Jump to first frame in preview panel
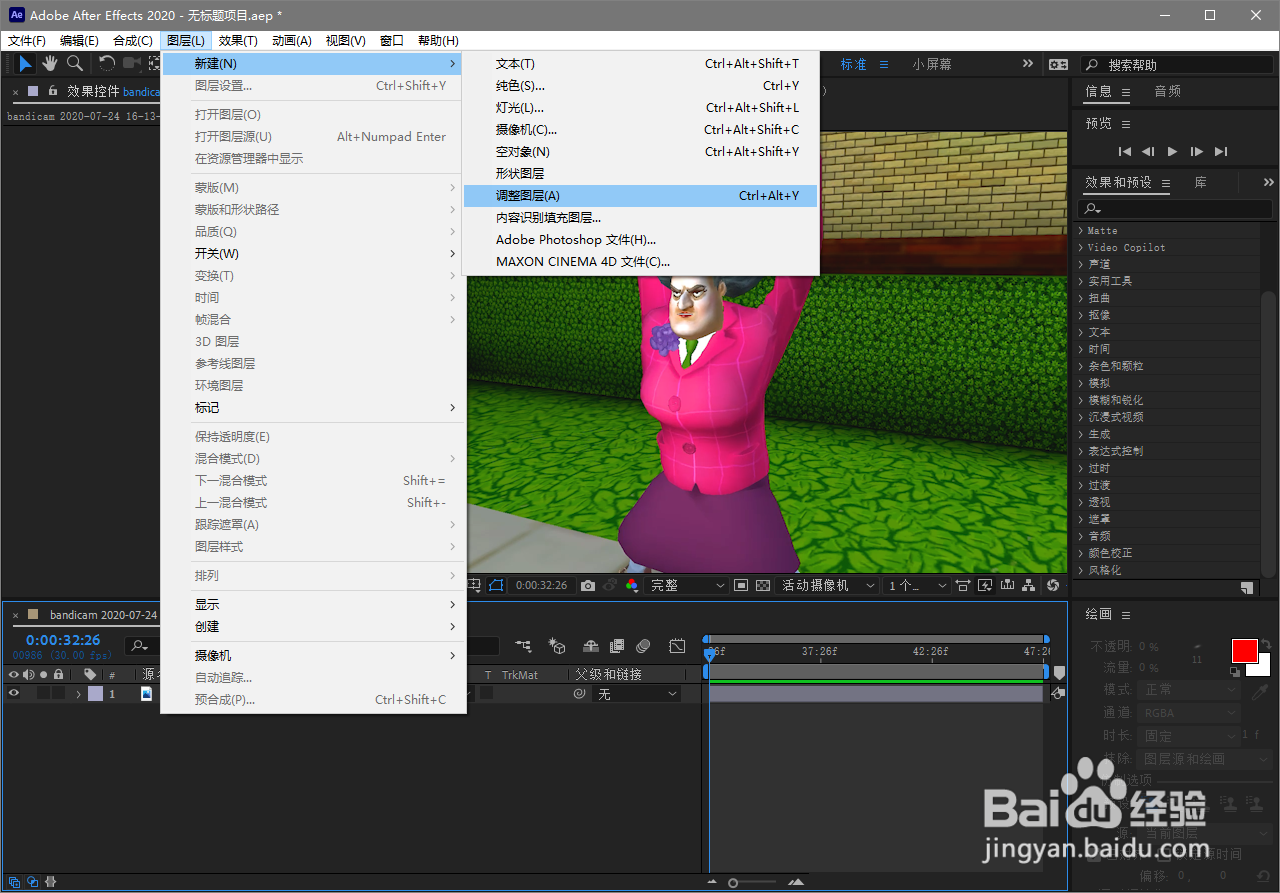 [1125, 151]
